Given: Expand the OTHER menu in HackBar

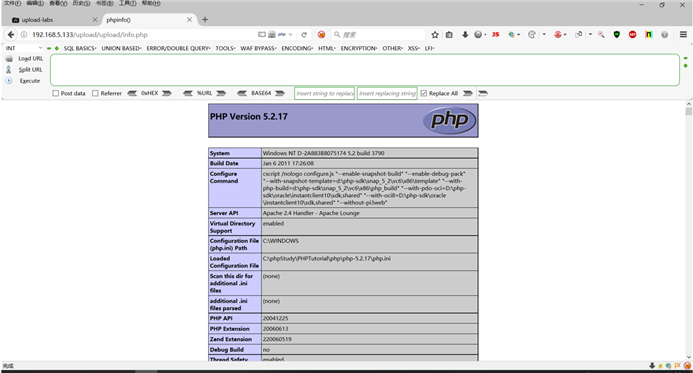Looking at the screenshot, I should pyautogui.click(x=392, y=48).
